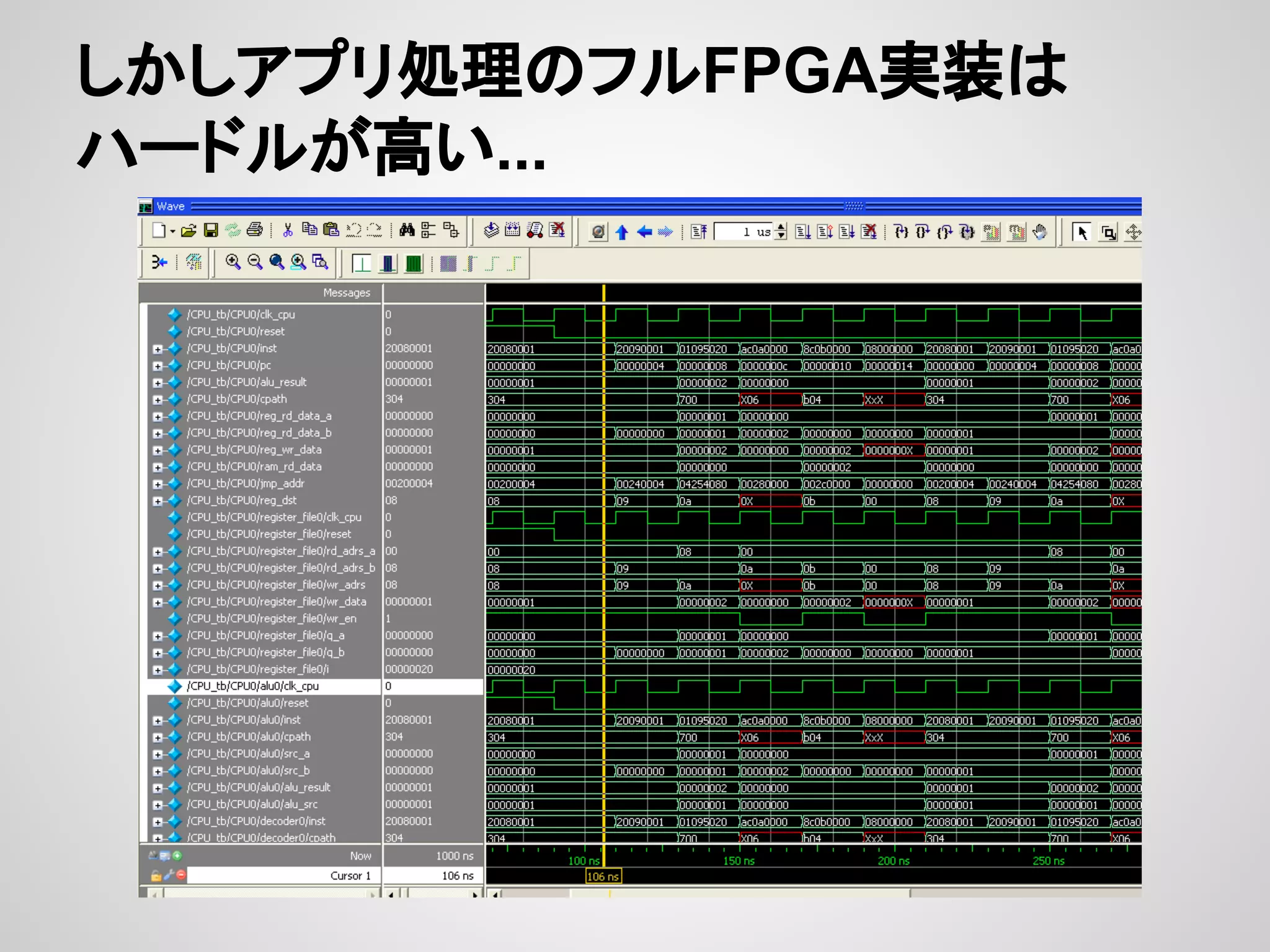Viewport: 1270px width, 952px height.
Task: Click the Open folder icon
Action: point(188,231)
